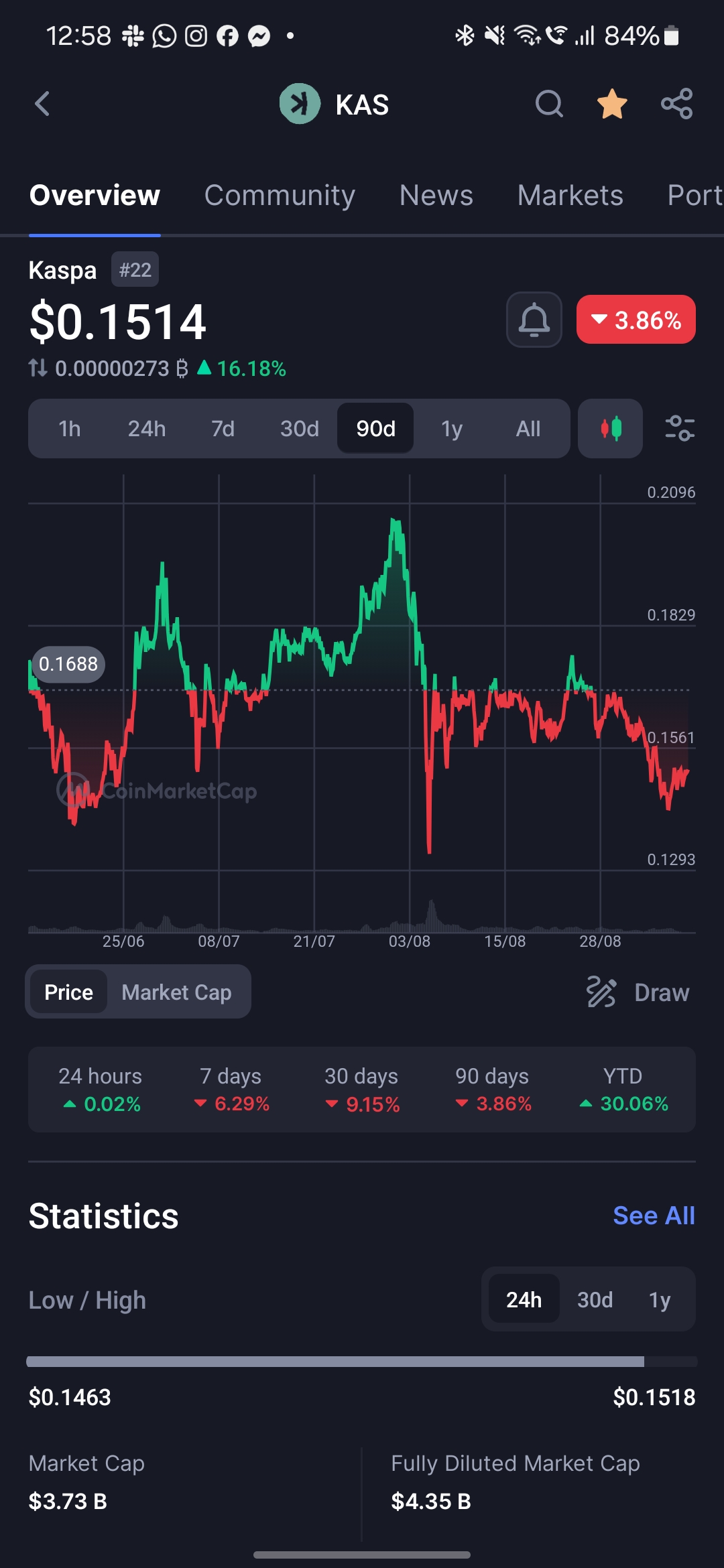
Task: Switch to candlestick chart view
Action: [x=610, y=429]
